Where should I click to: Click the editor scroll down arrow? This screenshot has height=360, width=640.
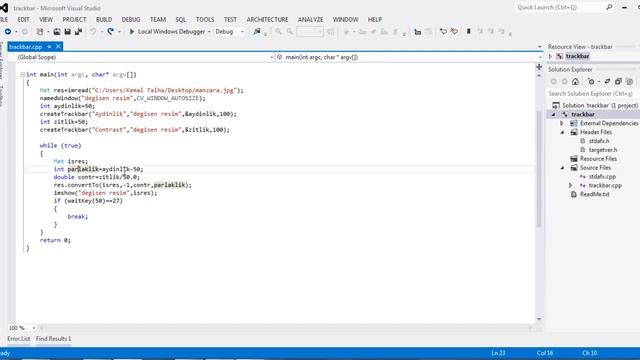tap(539, 319)
